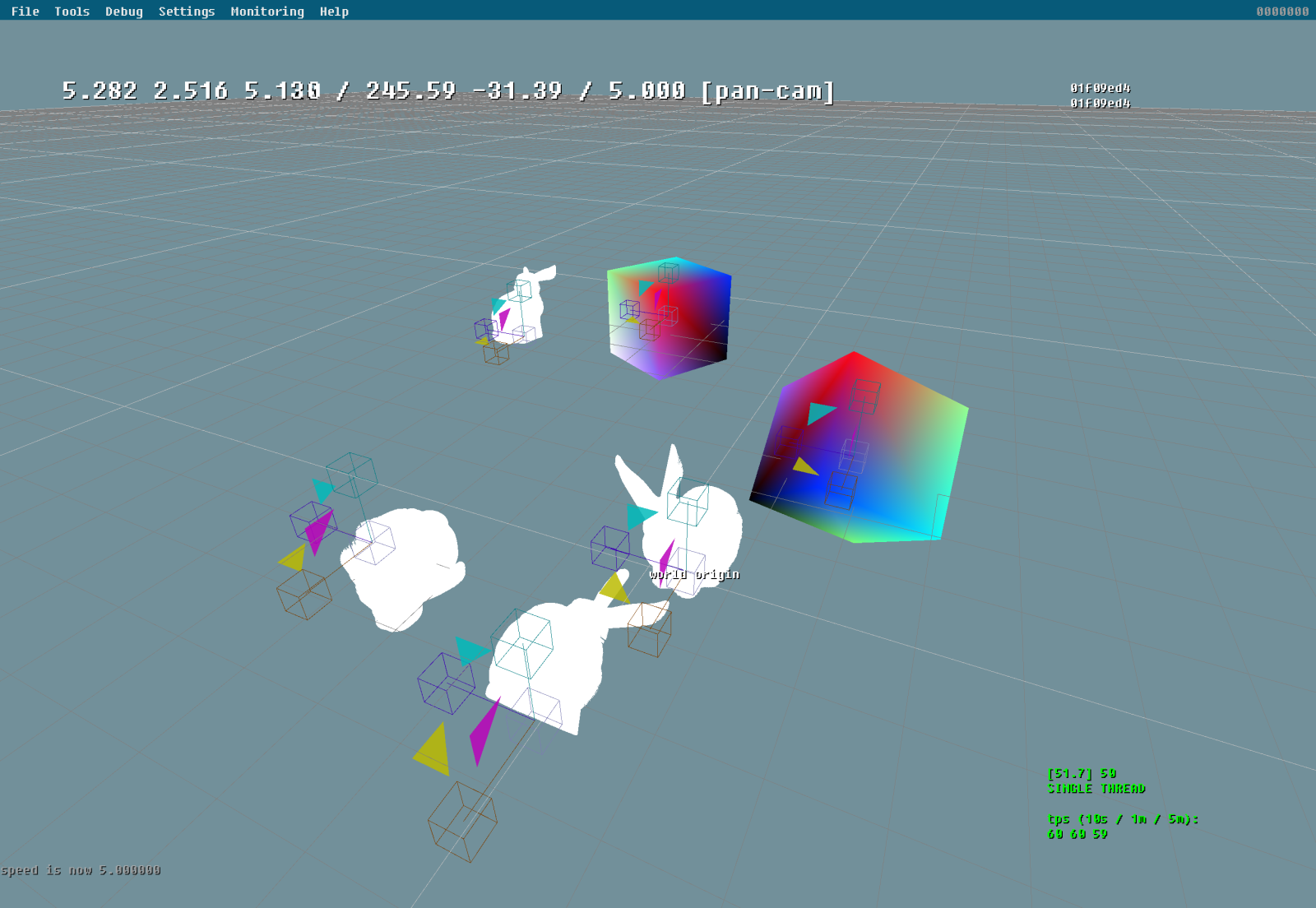
Task: Click the blue wireframe box of front bunny gizmo
Action: 447,683
